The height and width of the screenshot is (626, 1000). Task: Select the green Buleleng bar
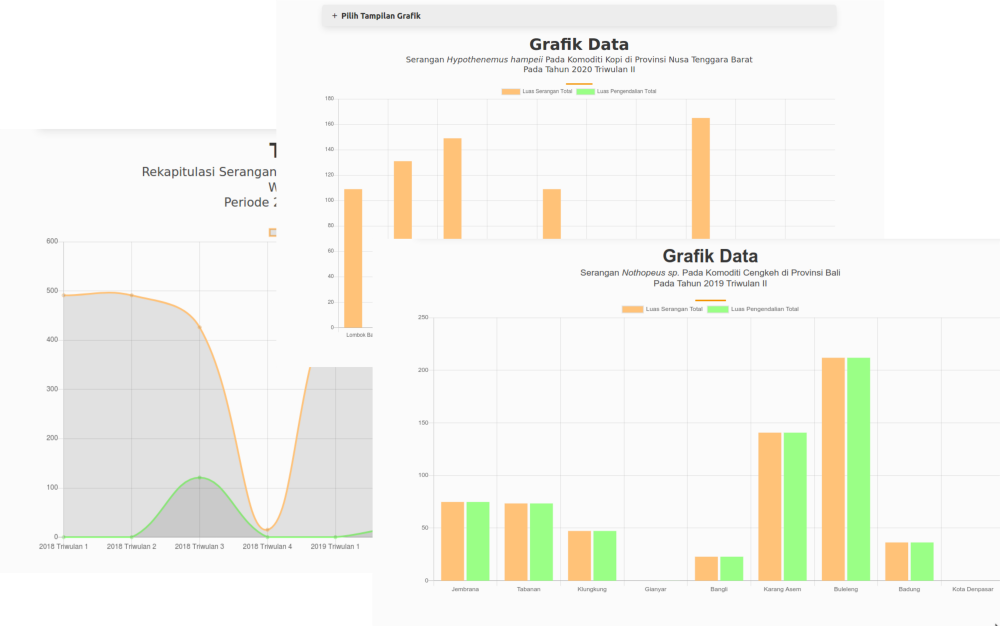pos(858,468)
